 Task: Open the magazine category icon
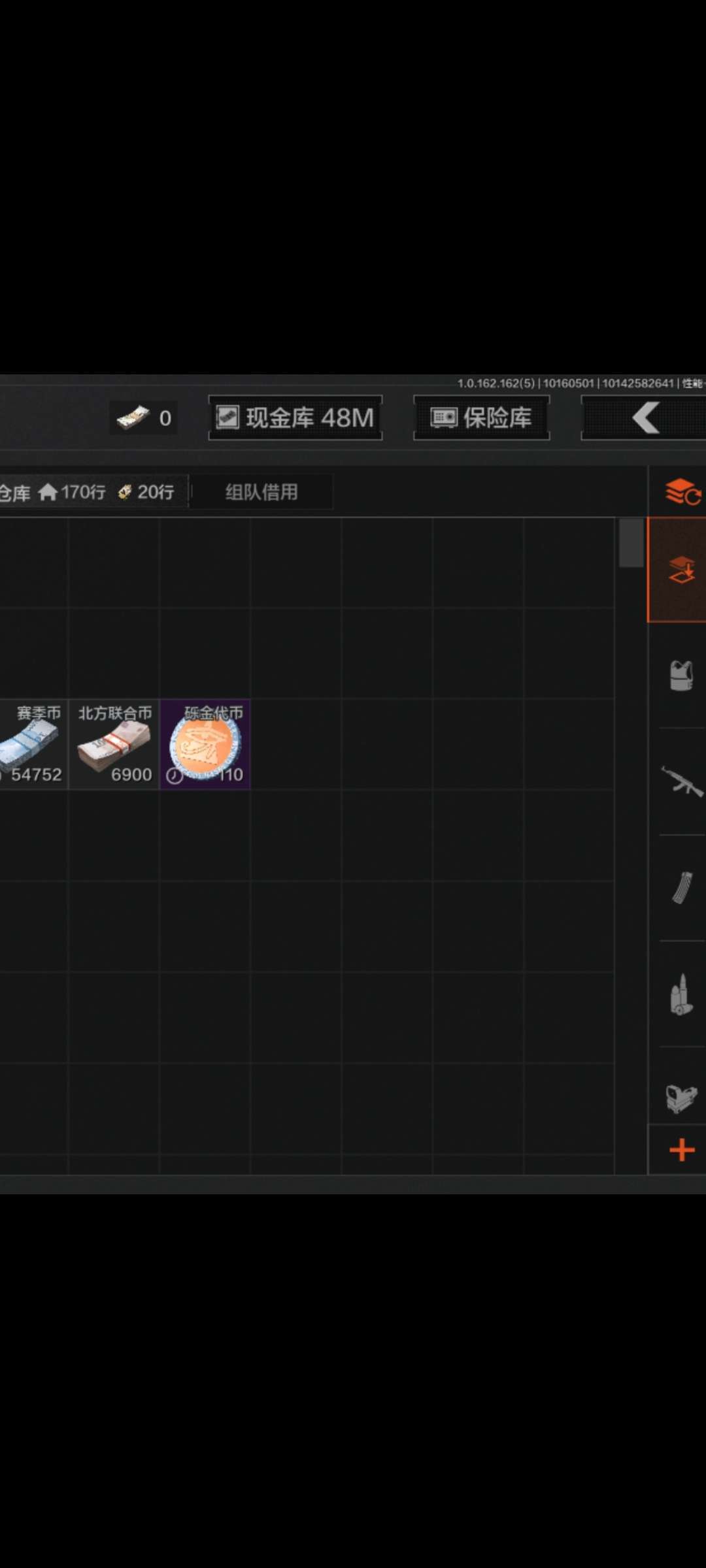[x=682, y=888]
